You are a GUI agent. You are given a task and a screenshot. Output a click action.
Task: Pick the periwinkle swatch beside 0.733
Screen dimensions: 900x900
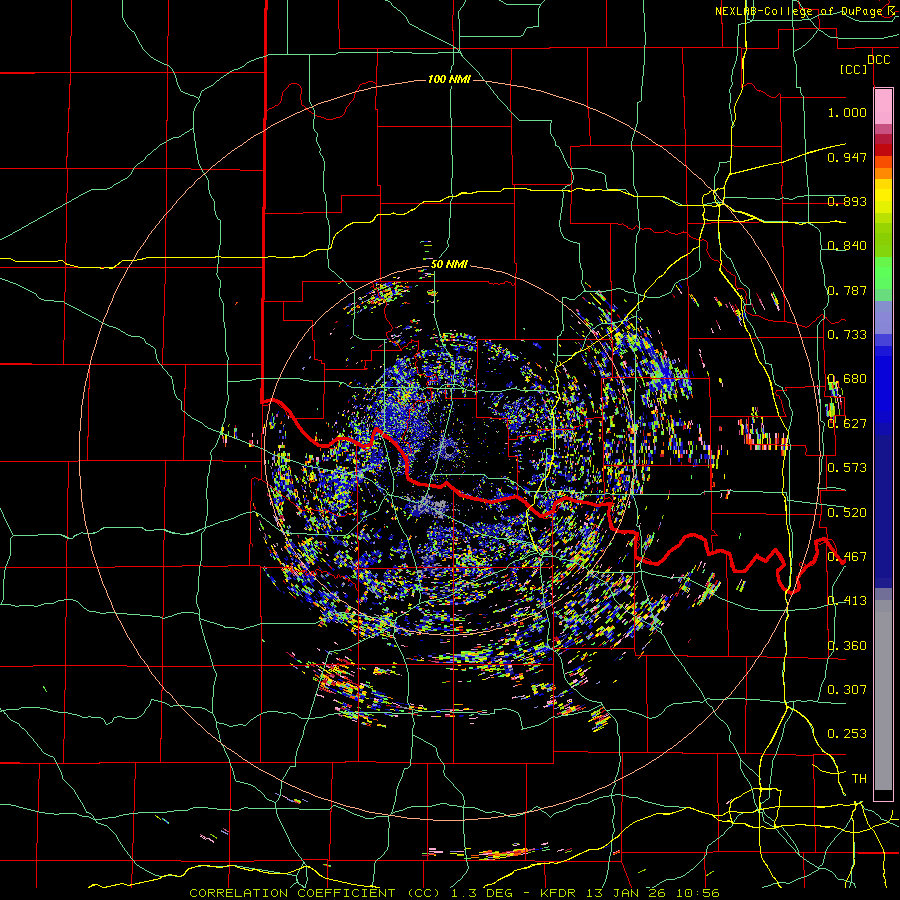[883, 318]
